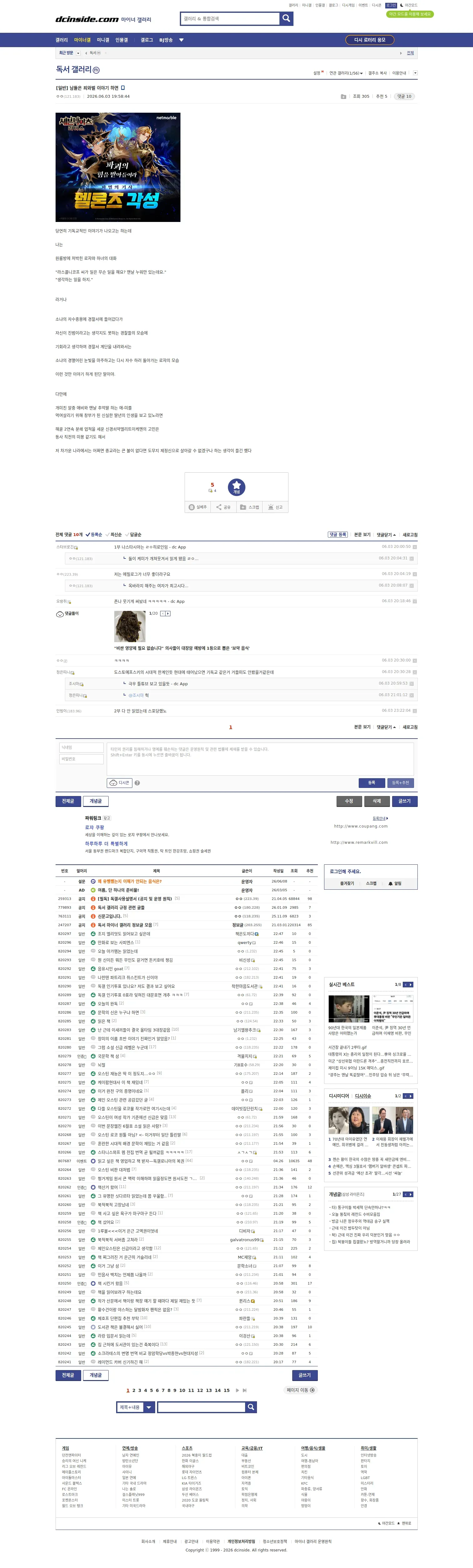The image size is (473, 1568).
Task: Click the mobile icon beside the post title
Action: [123, 88]
